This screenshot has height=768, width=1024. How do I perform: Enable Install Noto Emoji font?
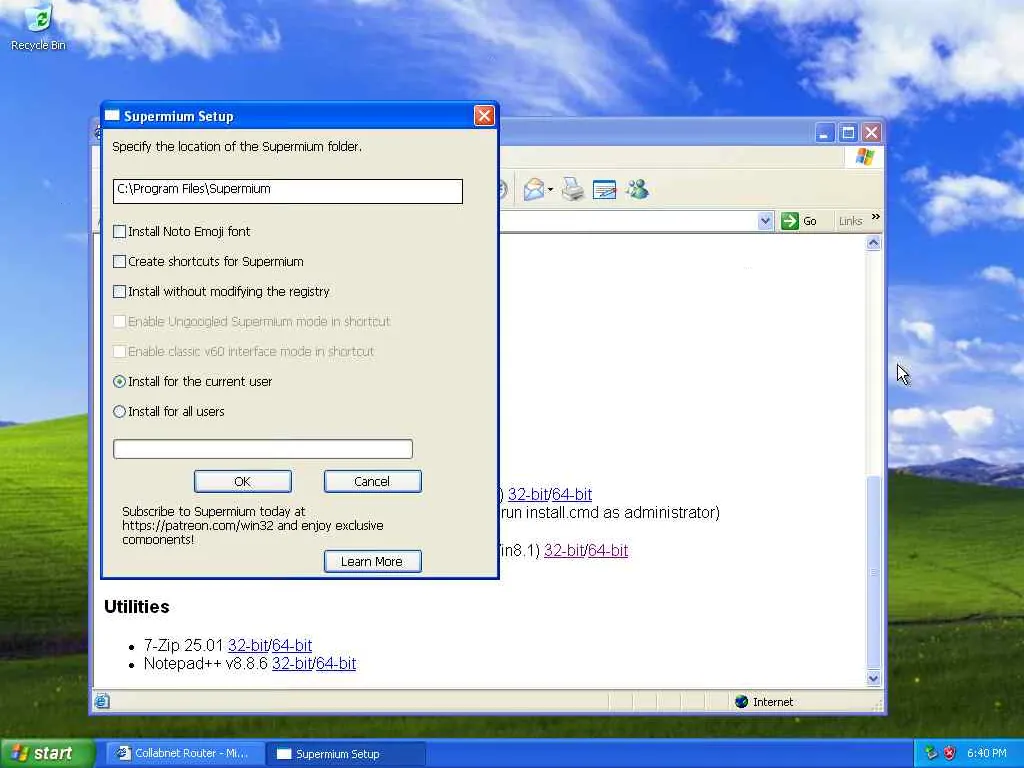coord(120,231)
